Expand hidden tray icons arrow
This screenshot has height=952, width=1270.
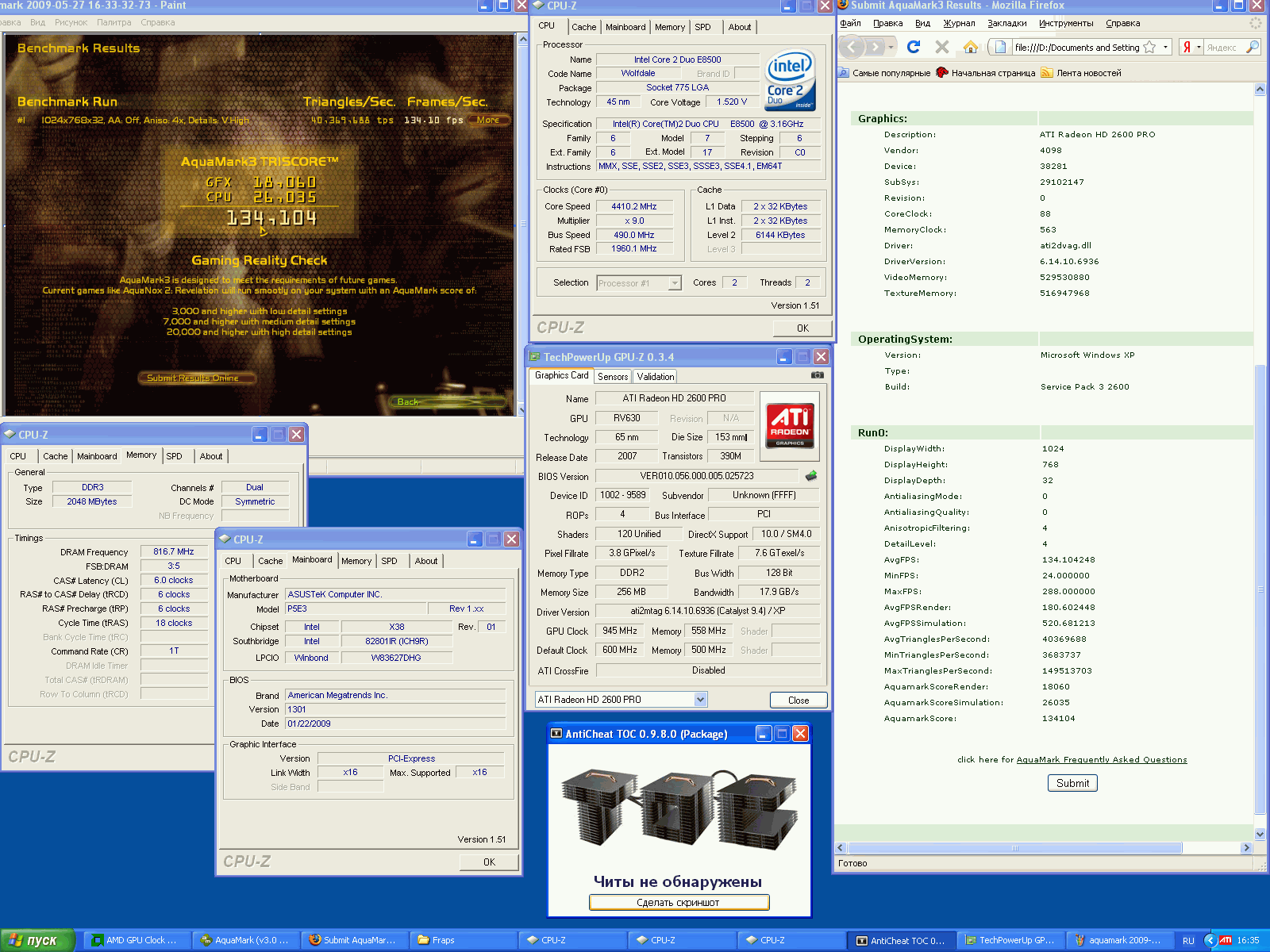coord(1210,940)
